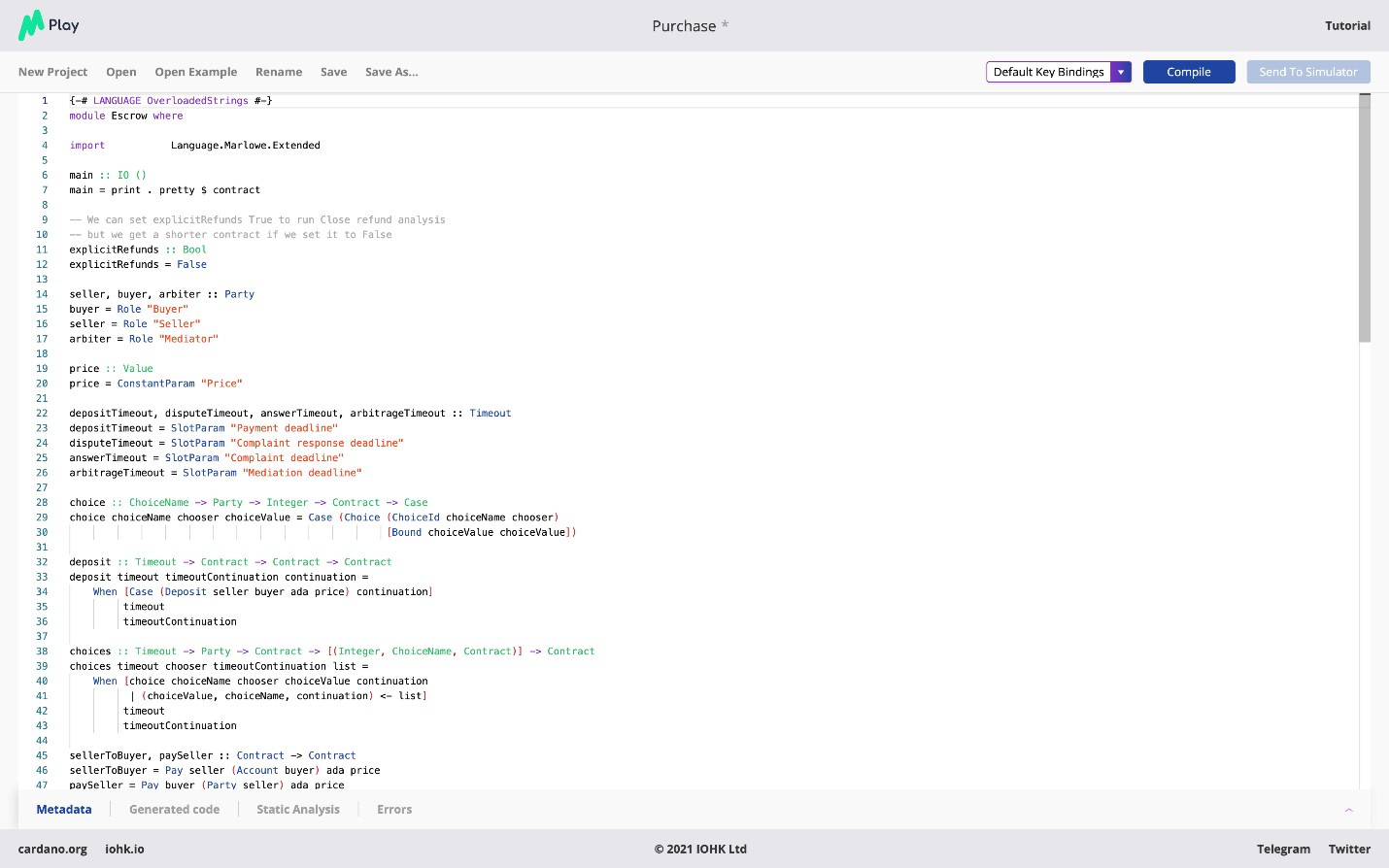Click "Payment deadline" string
Screen dimensions: 1389x868
[285, 428]
